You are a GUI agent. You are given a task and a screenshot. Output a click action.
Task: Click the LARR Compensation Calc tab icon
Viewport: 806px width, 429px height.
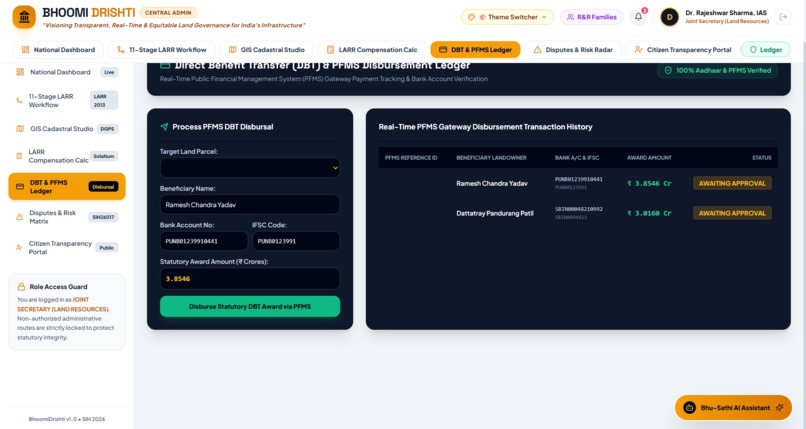pyautogui.click(x=330, y=50)
